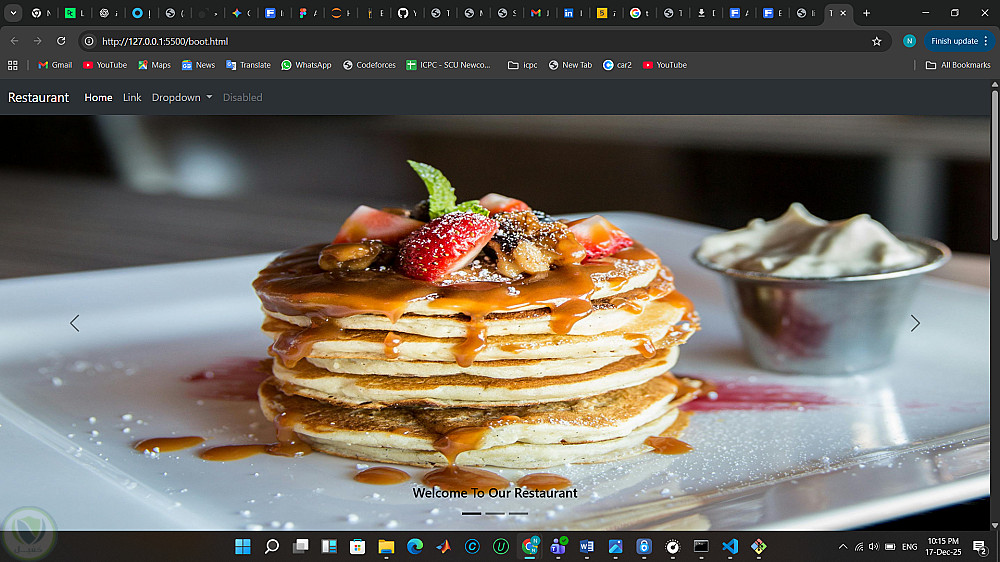Open the New Tab bookmark
Viewport: 1000px width, 562px height.
coord(570,65)
